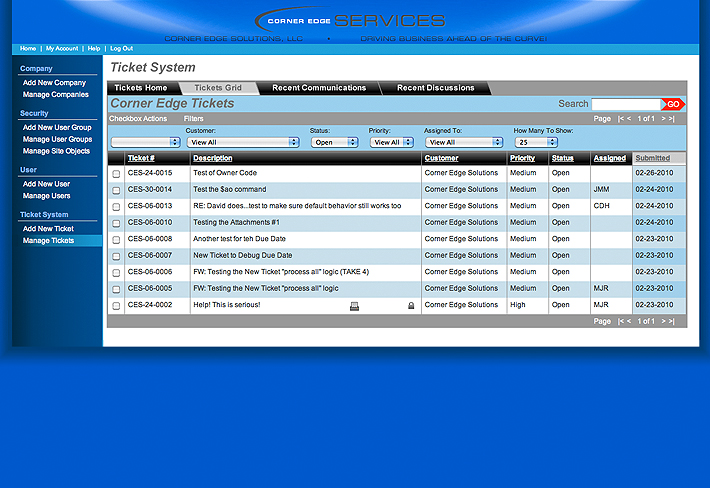Click the red GO search button
The height and width of the screenshot is (488, 710).
tap(673, 104)
